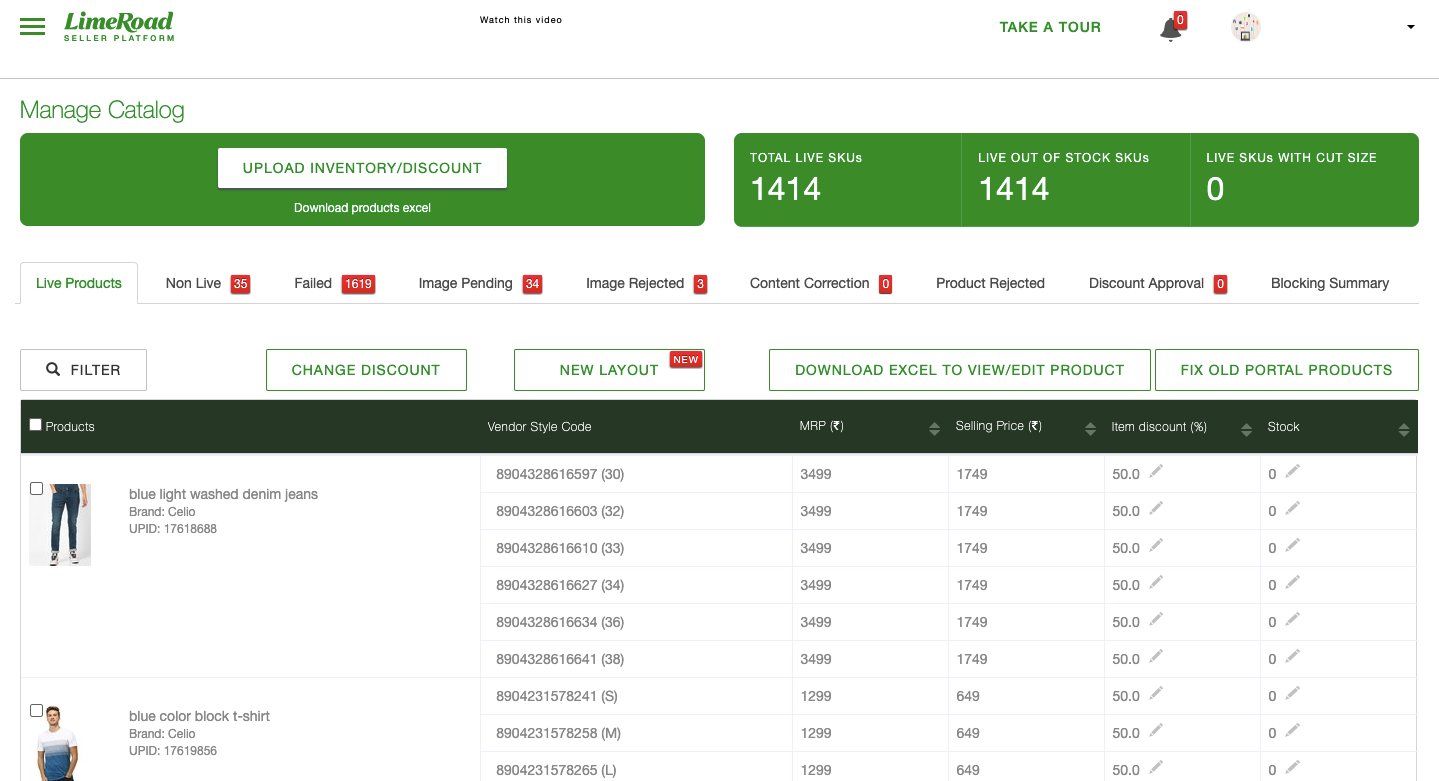Click Download products excel link
Viewport: 1439px width, 781px height.
362,208
